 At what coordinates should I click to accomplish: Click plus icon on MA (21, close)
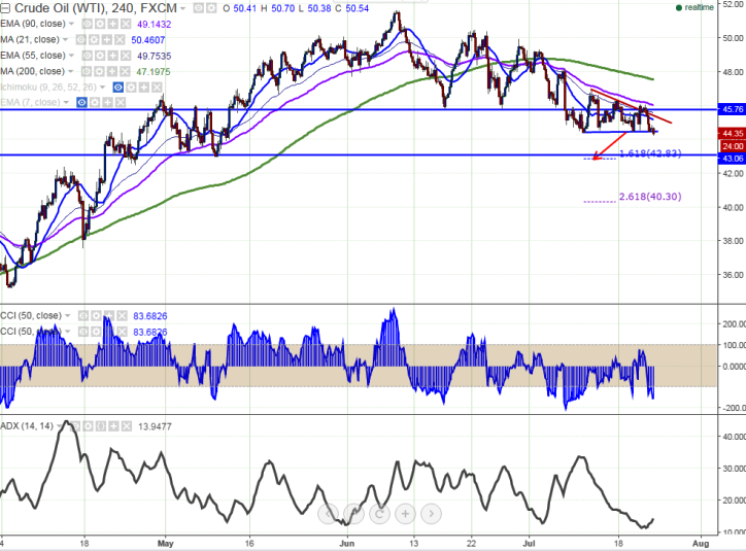107,40
